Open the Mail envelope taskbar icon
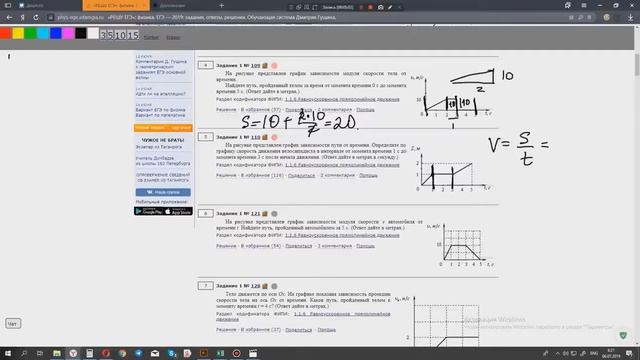This screenshot has height=360, width=640. click(155, 353)
